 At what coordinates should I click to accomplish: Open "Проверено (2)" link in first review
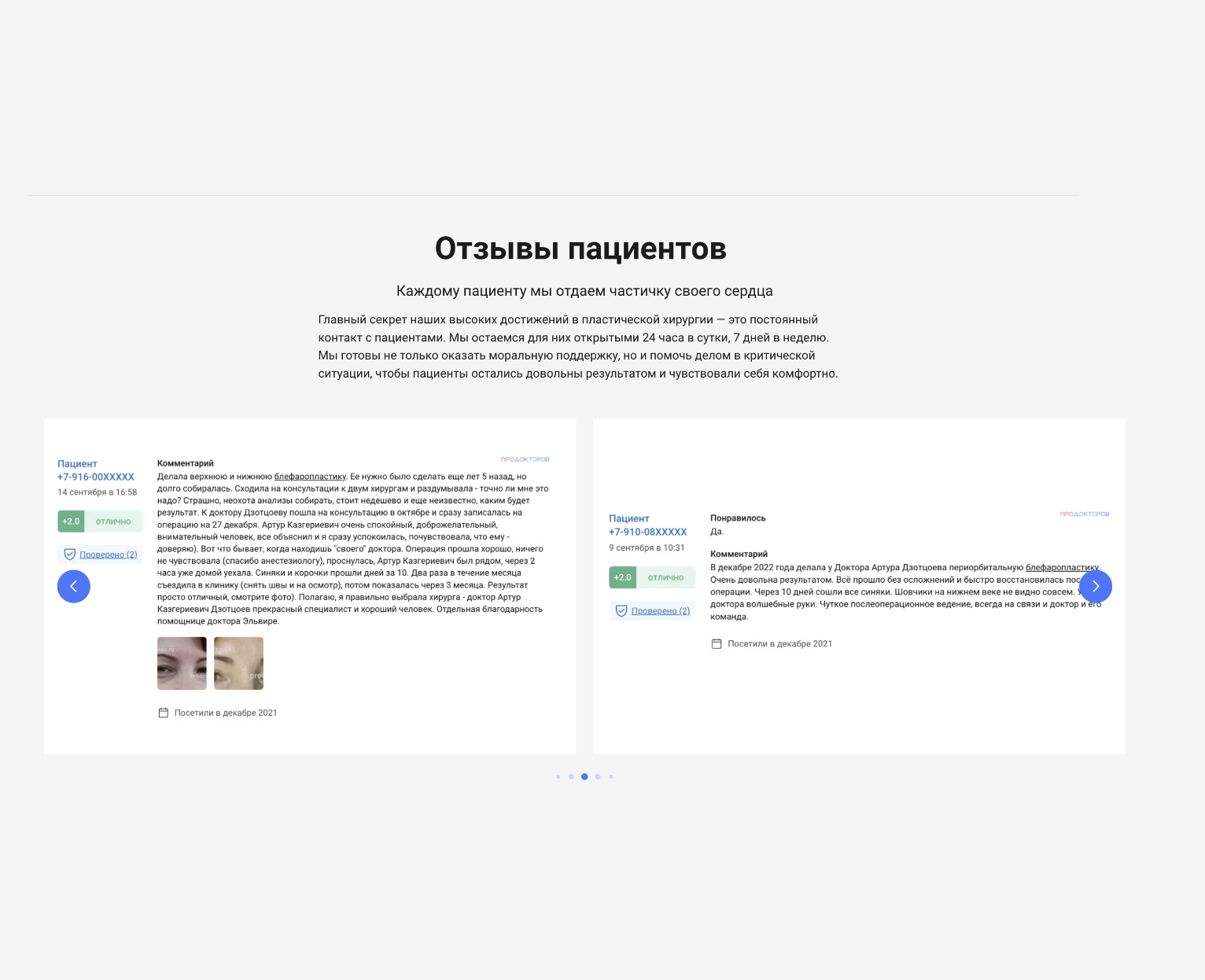point(109,554)
